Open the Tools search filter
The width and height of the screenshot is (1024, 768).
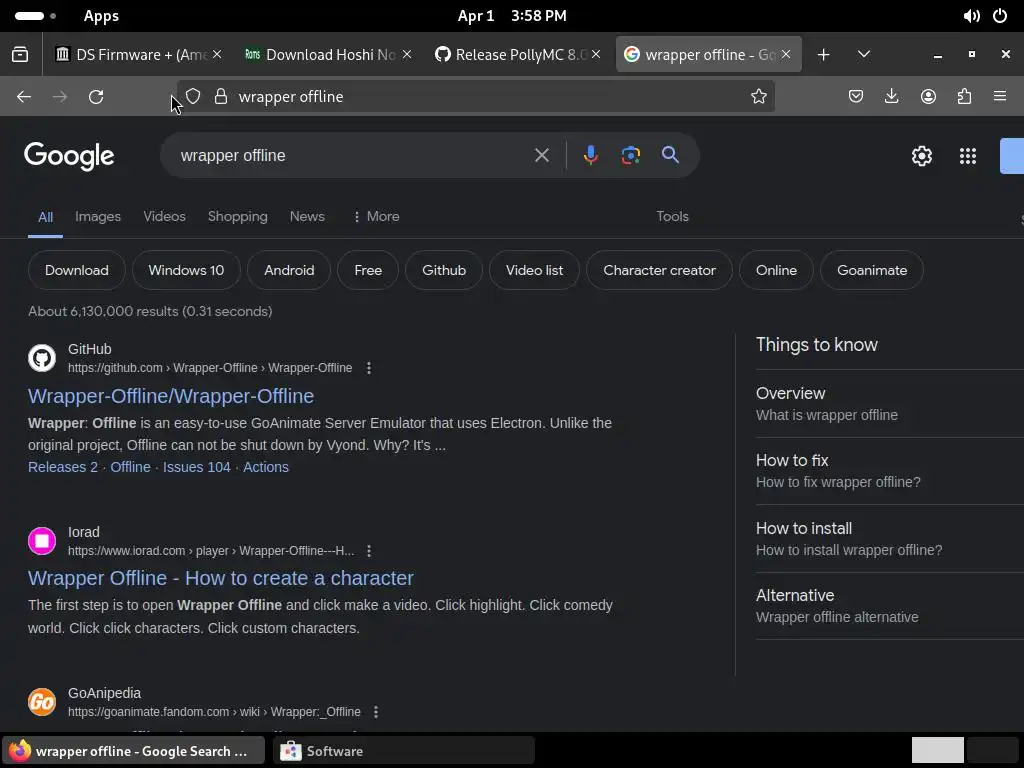click(672, 216)
